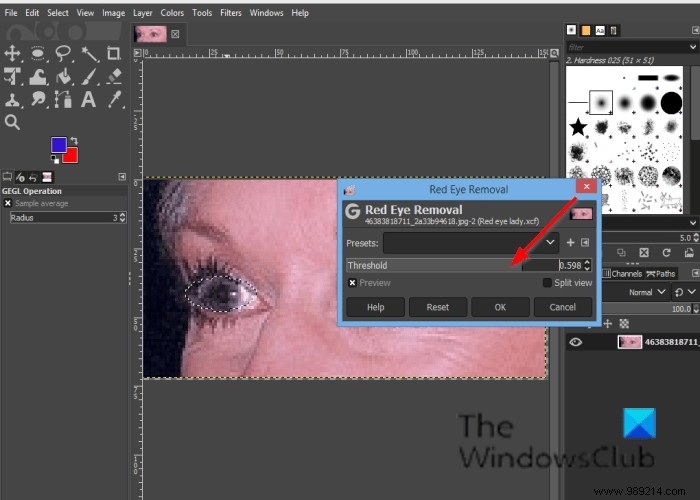The width and height of the screenshot is (700, 500).
Task: Reset colors to black and white
Action: [54, 159]
